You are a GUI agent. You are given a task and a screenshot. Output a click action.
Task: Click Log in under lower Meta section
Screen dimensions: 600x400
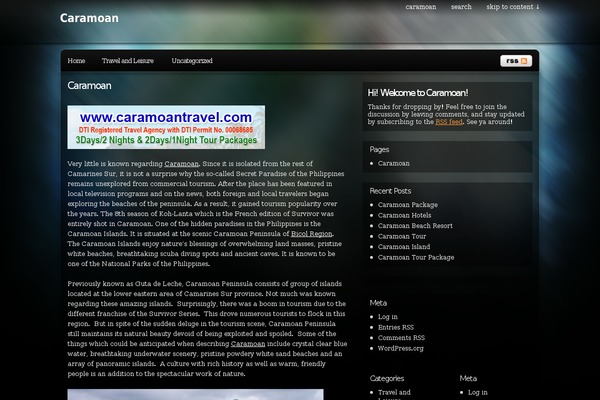point(478,392)
